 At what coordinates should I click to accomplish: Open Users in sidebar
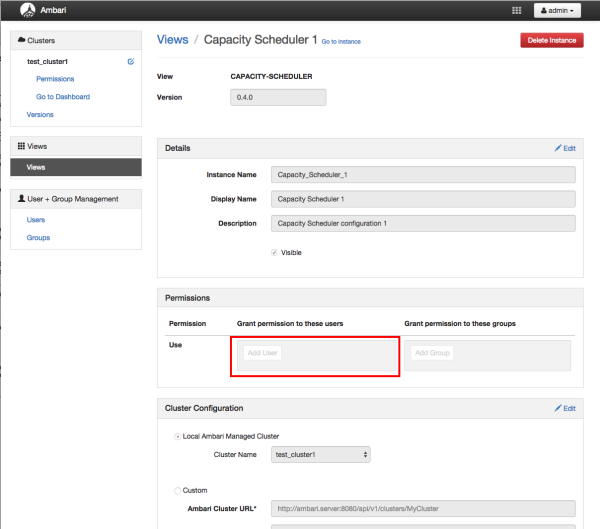(x=36, y=220)
